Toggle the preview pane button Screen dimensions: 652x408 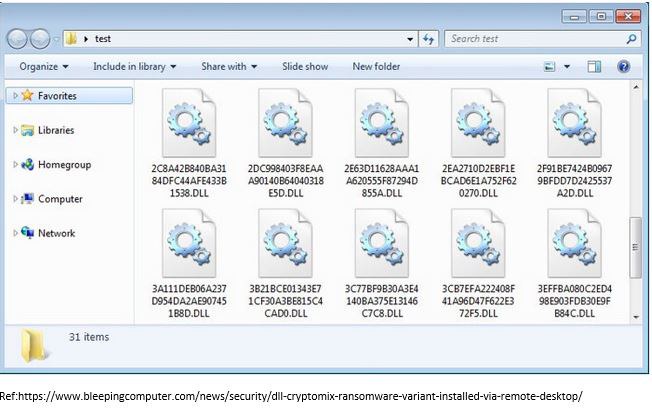(x=595, y=67)
